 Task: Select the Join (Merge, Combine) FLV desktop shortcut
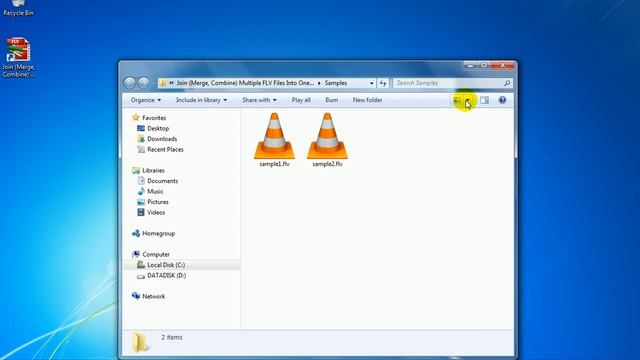pos(18,57)
